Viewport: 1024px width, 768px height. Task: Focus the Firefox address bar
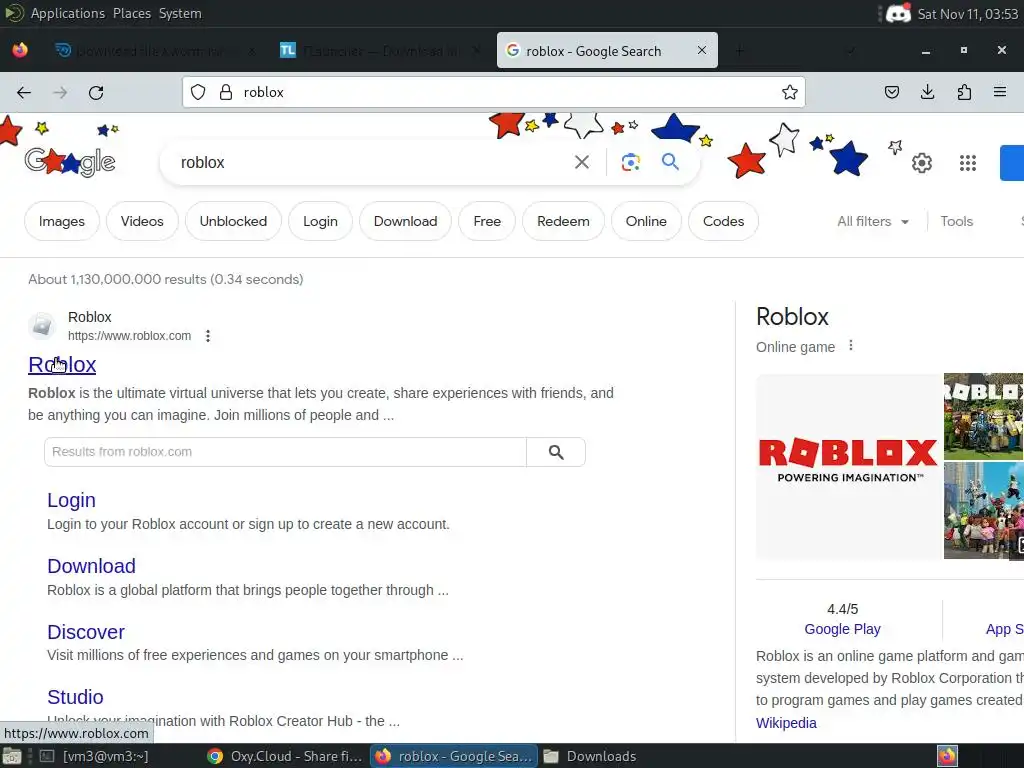click(494, 92)
